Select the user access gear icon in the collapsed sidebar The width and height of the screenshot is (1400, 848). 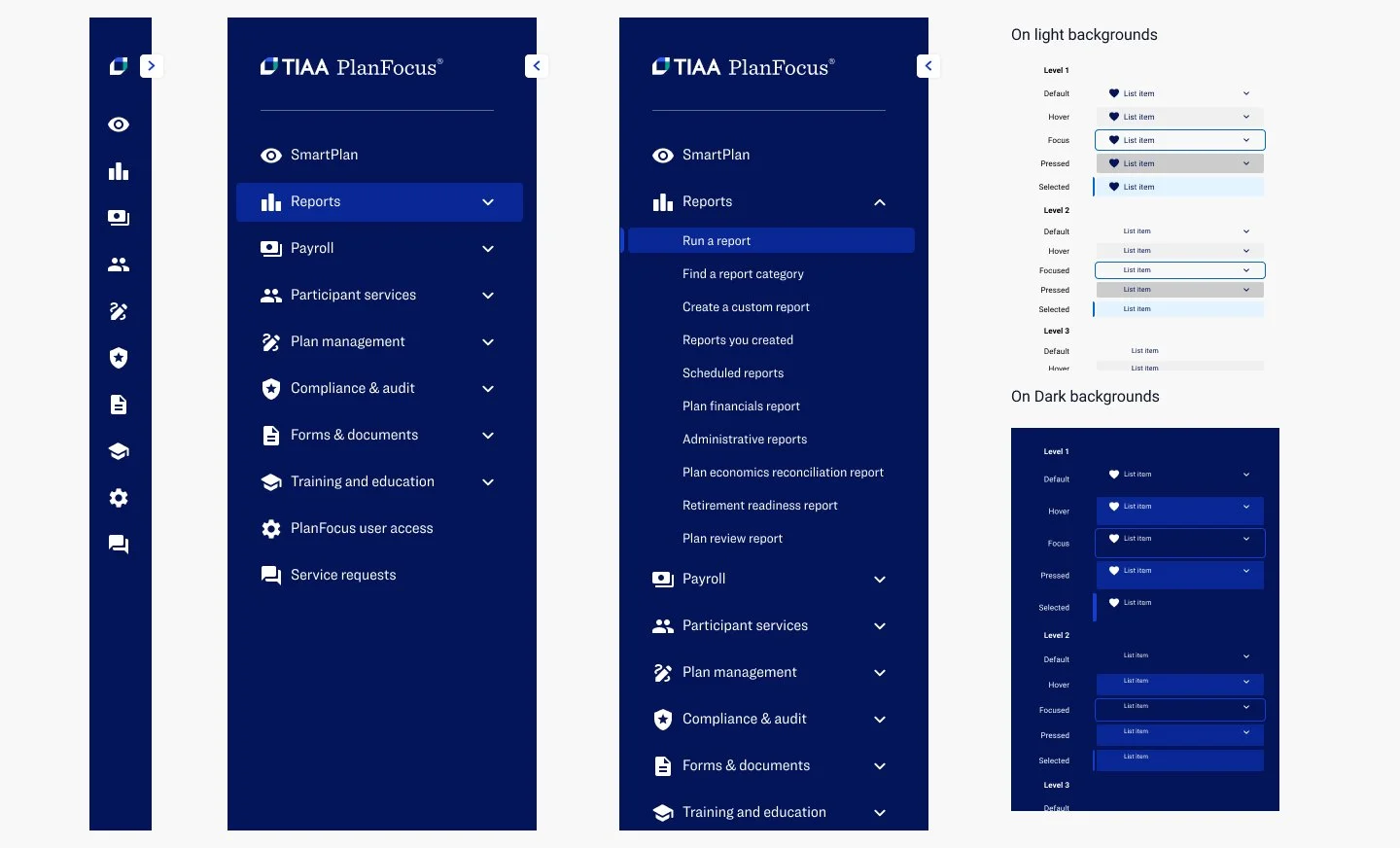(x=119, y=498)
